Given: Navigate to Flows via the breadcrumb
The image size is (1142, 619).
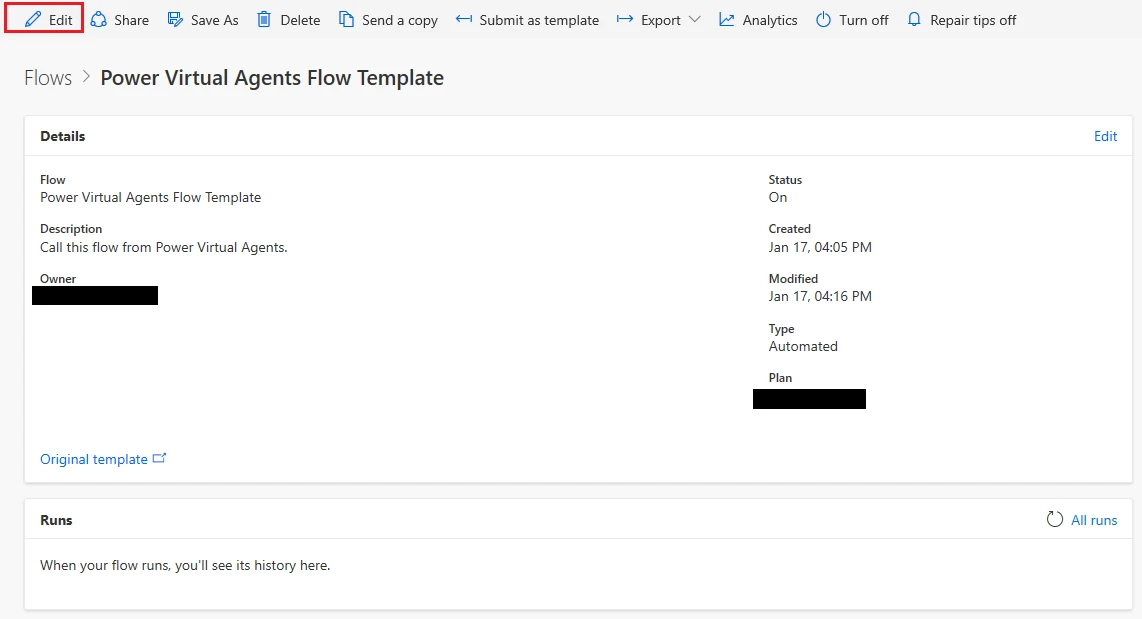Looking at the screenshot, I should click(x=47, y=77).
